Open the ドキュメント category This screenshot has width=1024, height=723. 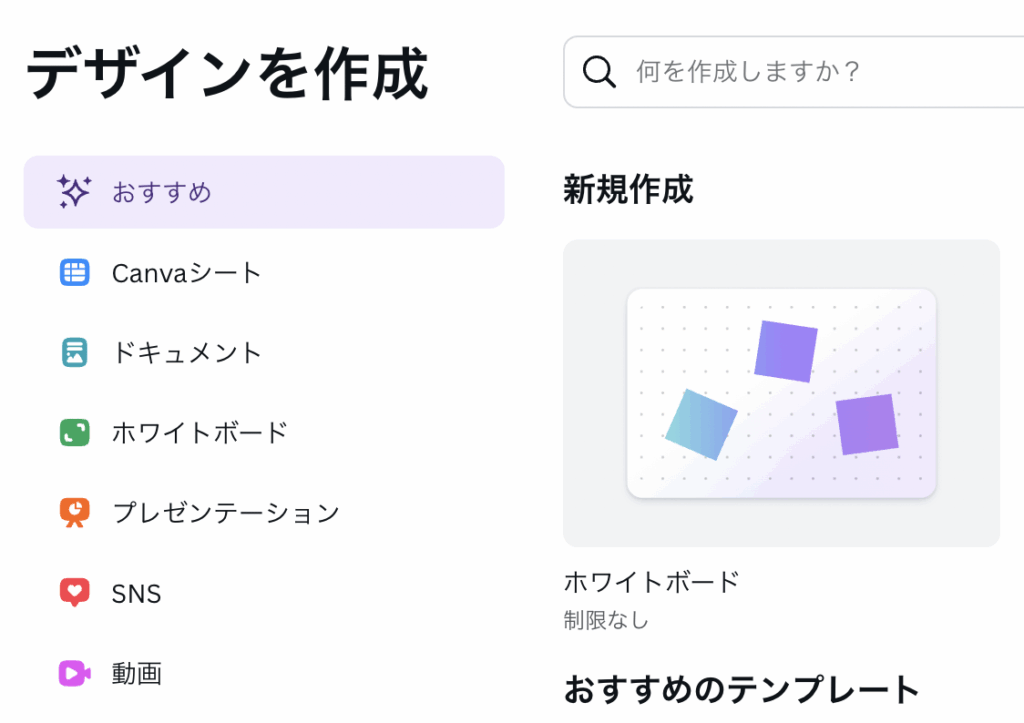pos(186,352)
